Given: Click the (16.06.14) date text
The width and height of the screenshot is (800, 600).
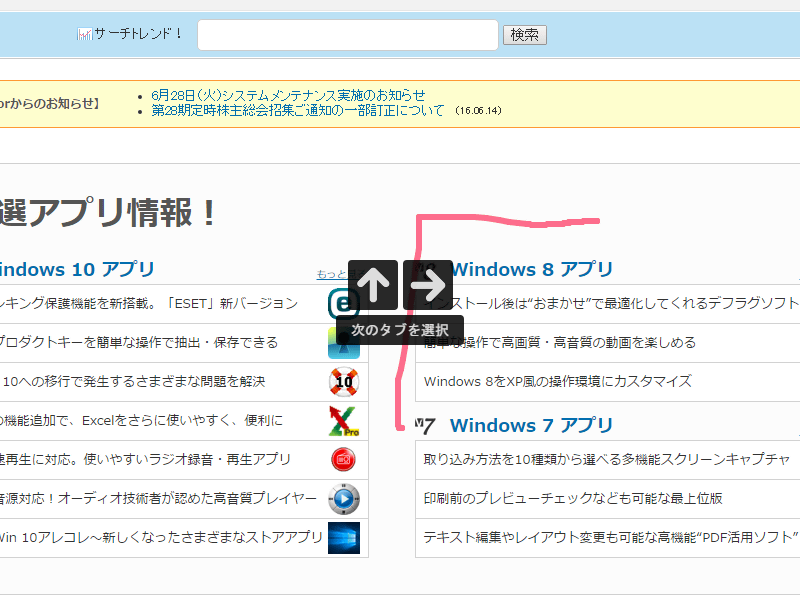Looking at the screenshot, I should click(x=478, y=111).
